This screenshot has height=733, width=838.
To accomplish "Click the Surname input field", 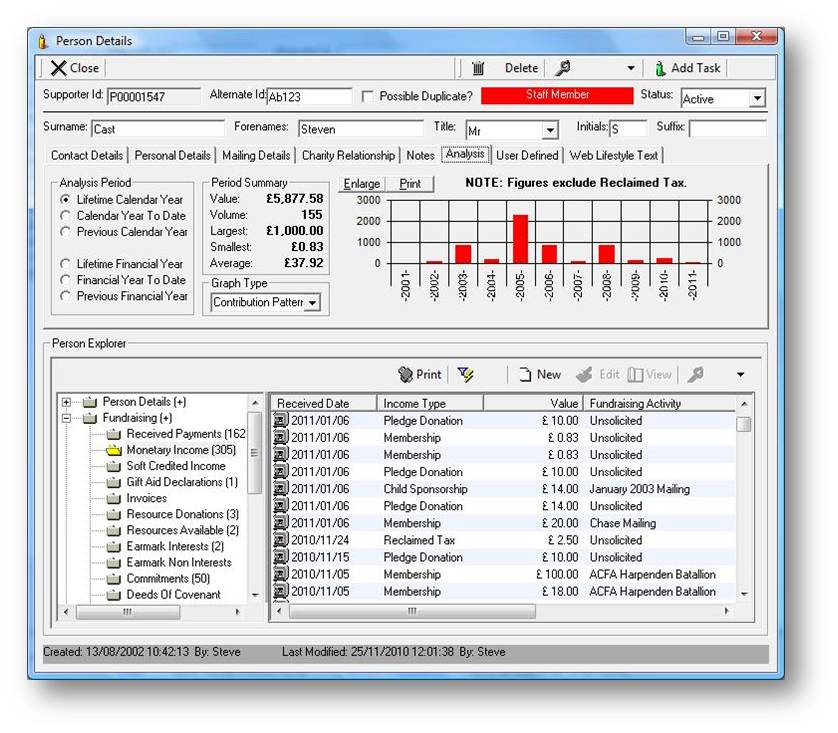I will (x=158, y=129).
